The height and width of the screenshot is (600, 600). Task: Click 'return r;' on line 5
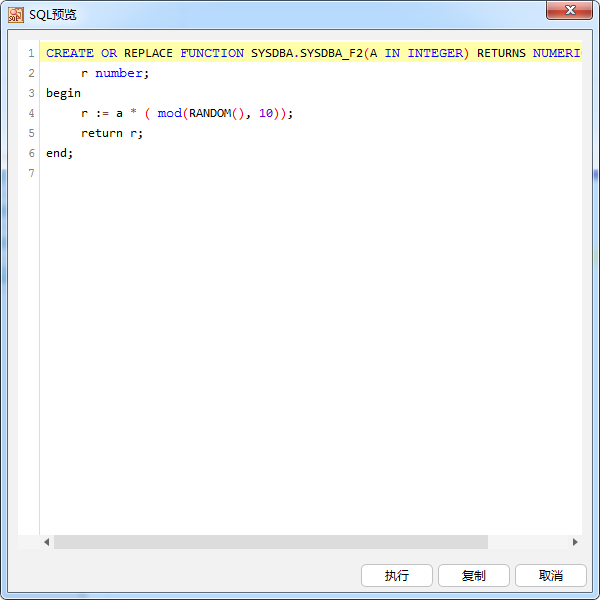click(112, 133)
